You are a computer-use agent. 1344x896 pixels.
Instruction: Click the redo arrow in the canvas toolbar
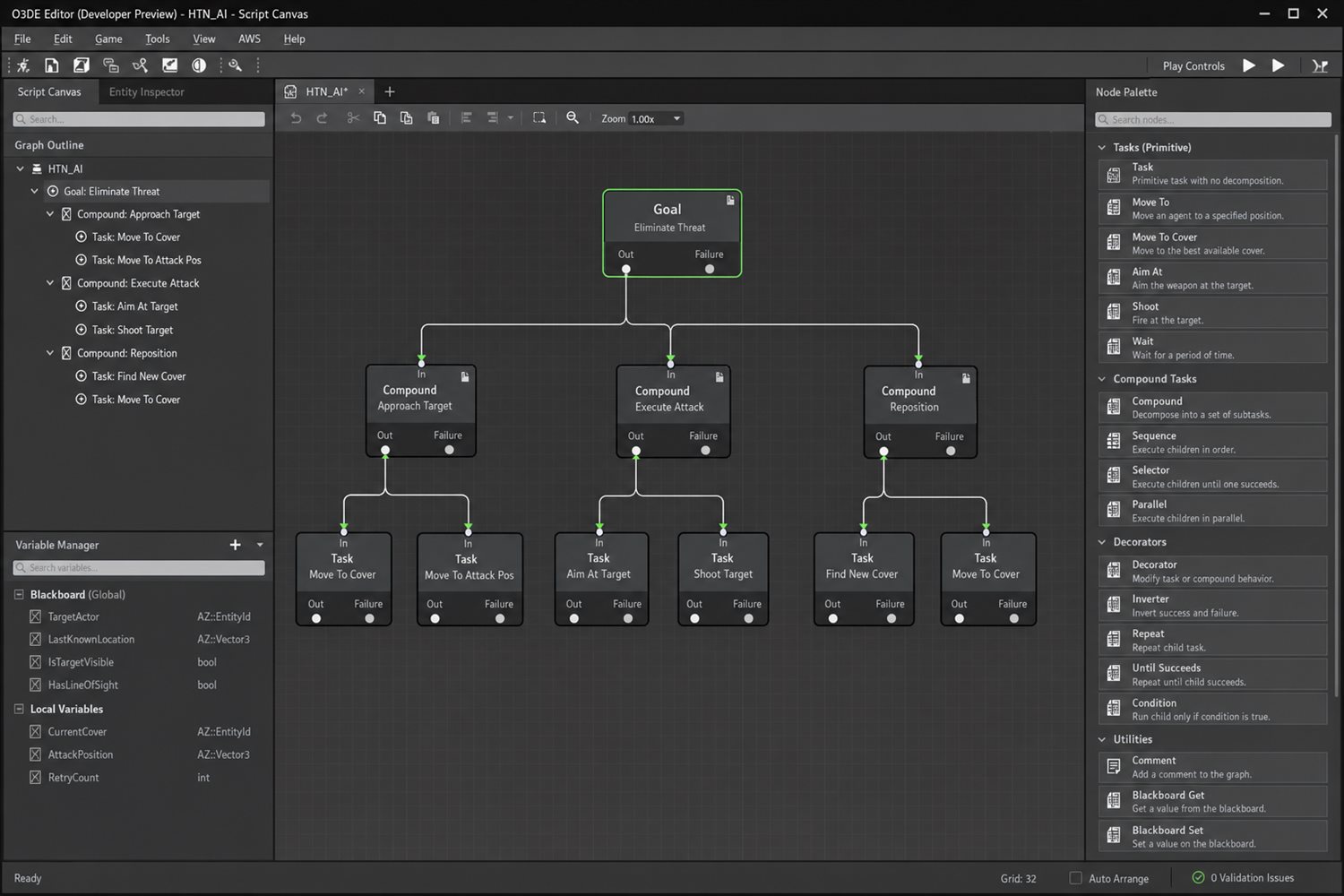click(x=322, y=118)
